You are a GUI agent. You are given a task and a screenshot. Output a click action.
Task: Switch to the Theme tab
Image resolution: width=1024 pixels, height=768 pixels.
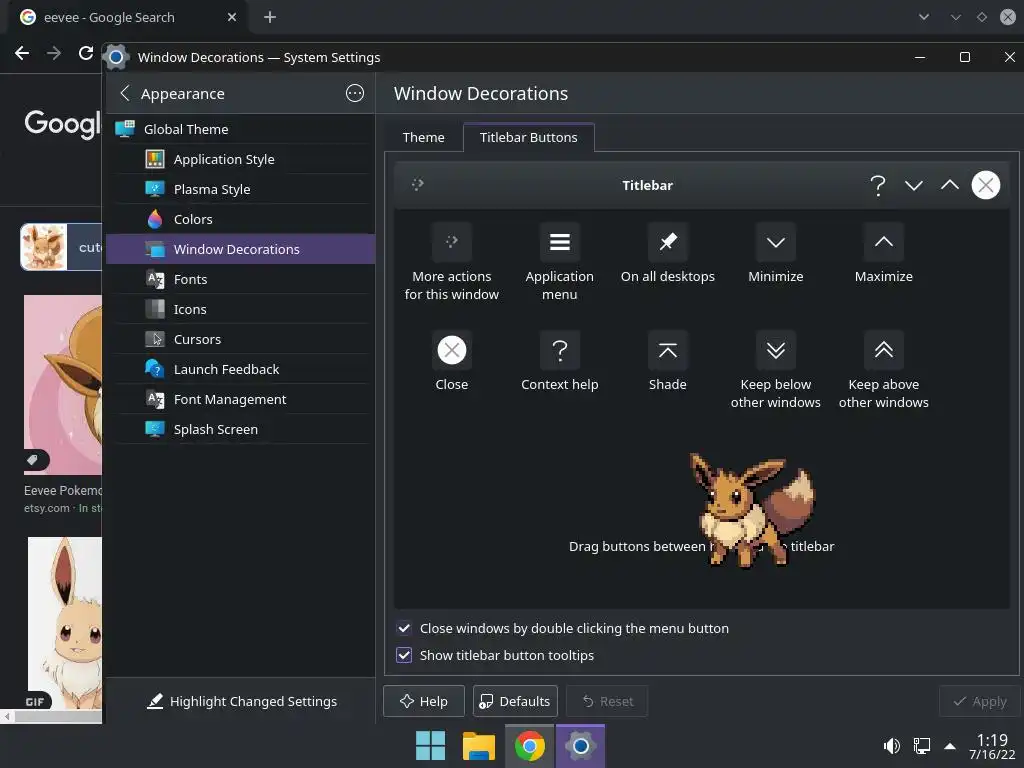423,137
